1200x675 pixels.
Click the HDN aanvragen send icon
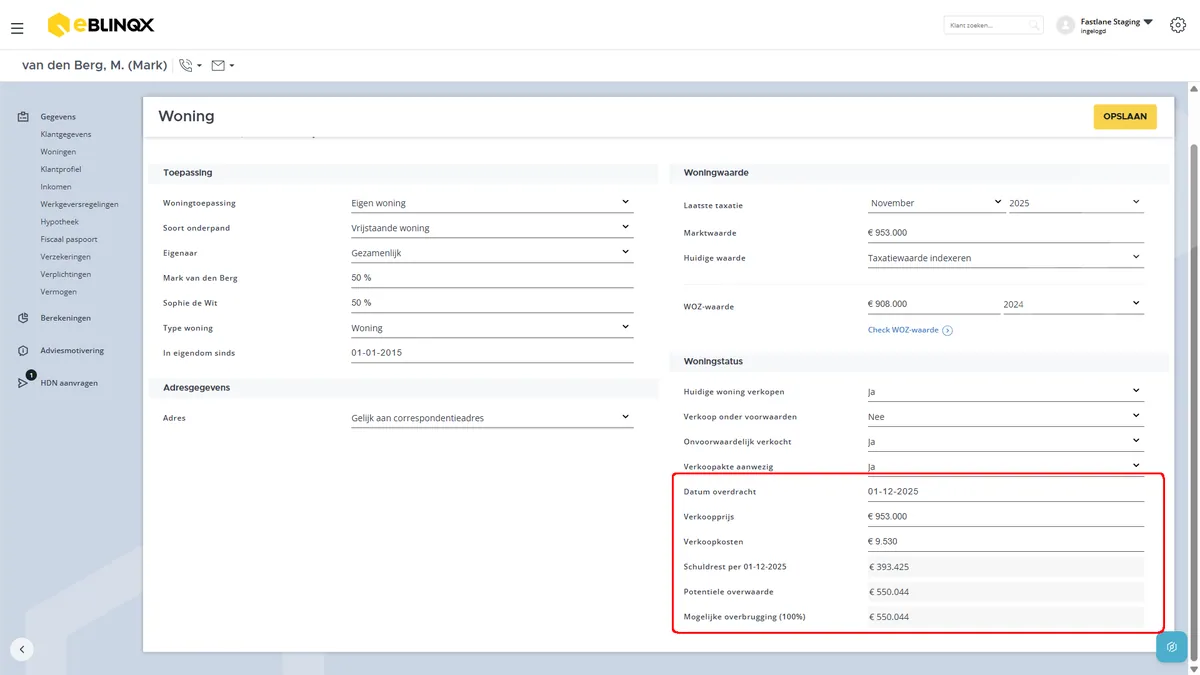click(x=24, y=382)
